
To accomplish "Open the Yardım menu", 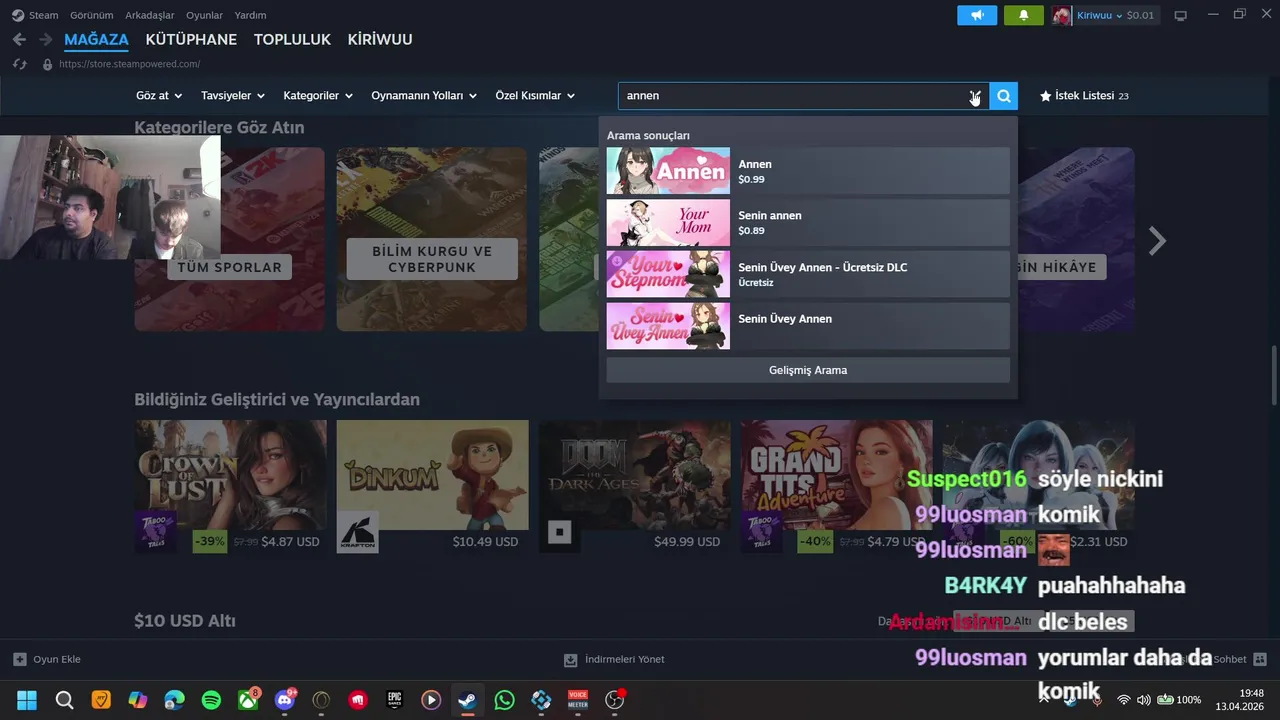I will 250,15.
